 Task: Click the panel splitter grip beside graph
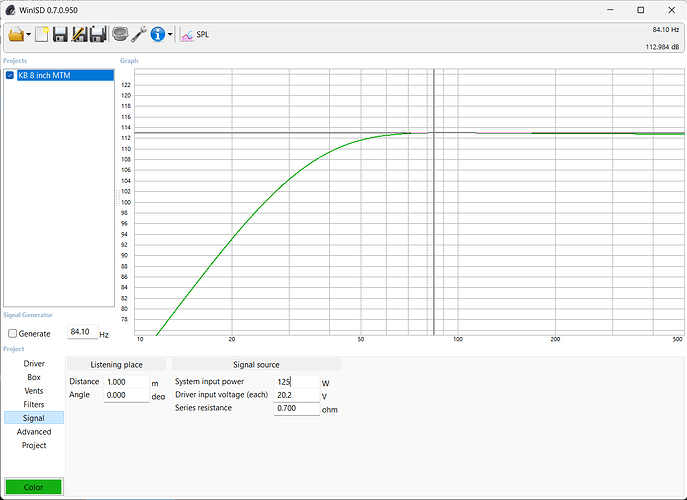click(117, 198)
